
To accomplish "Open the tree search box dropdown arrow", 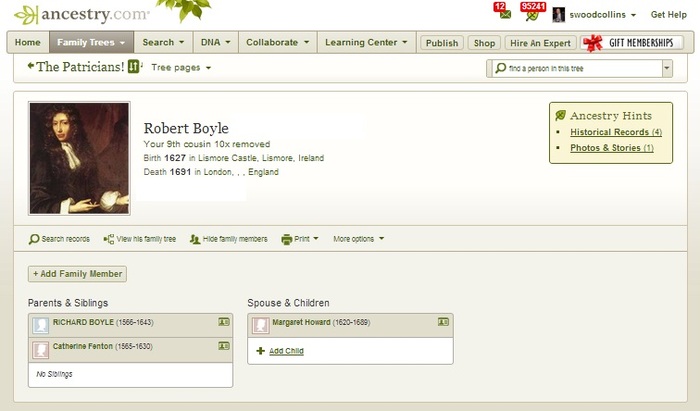I will [667, 68].
